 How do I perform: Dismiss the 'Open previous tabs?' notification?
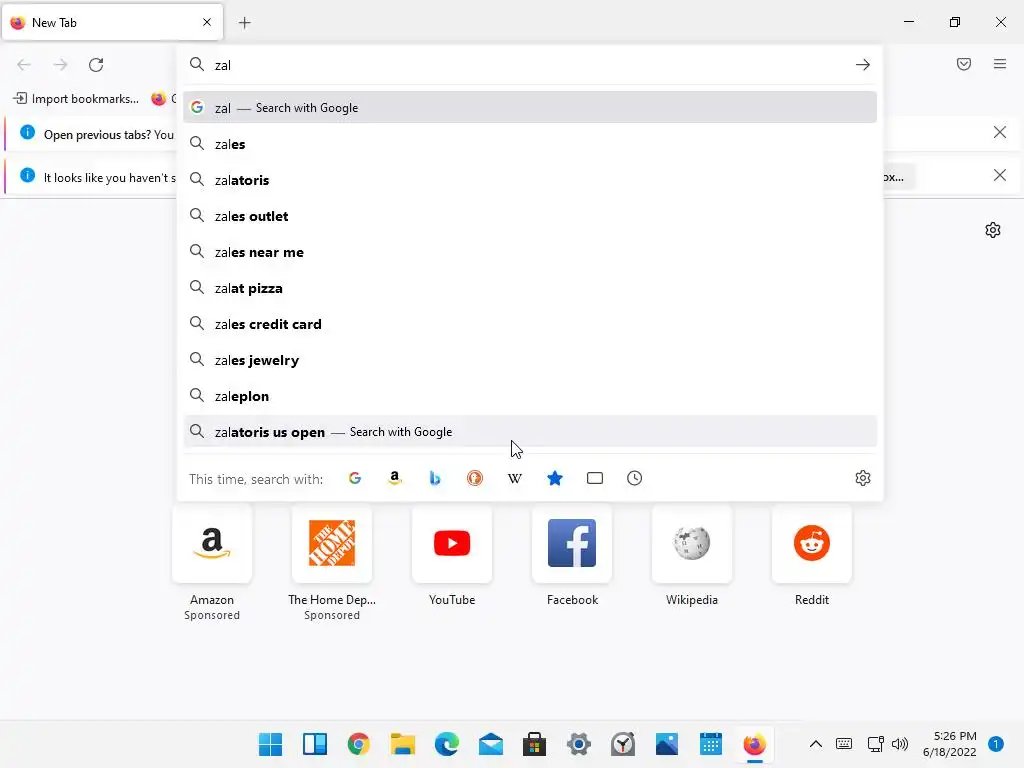coord(999,133)
